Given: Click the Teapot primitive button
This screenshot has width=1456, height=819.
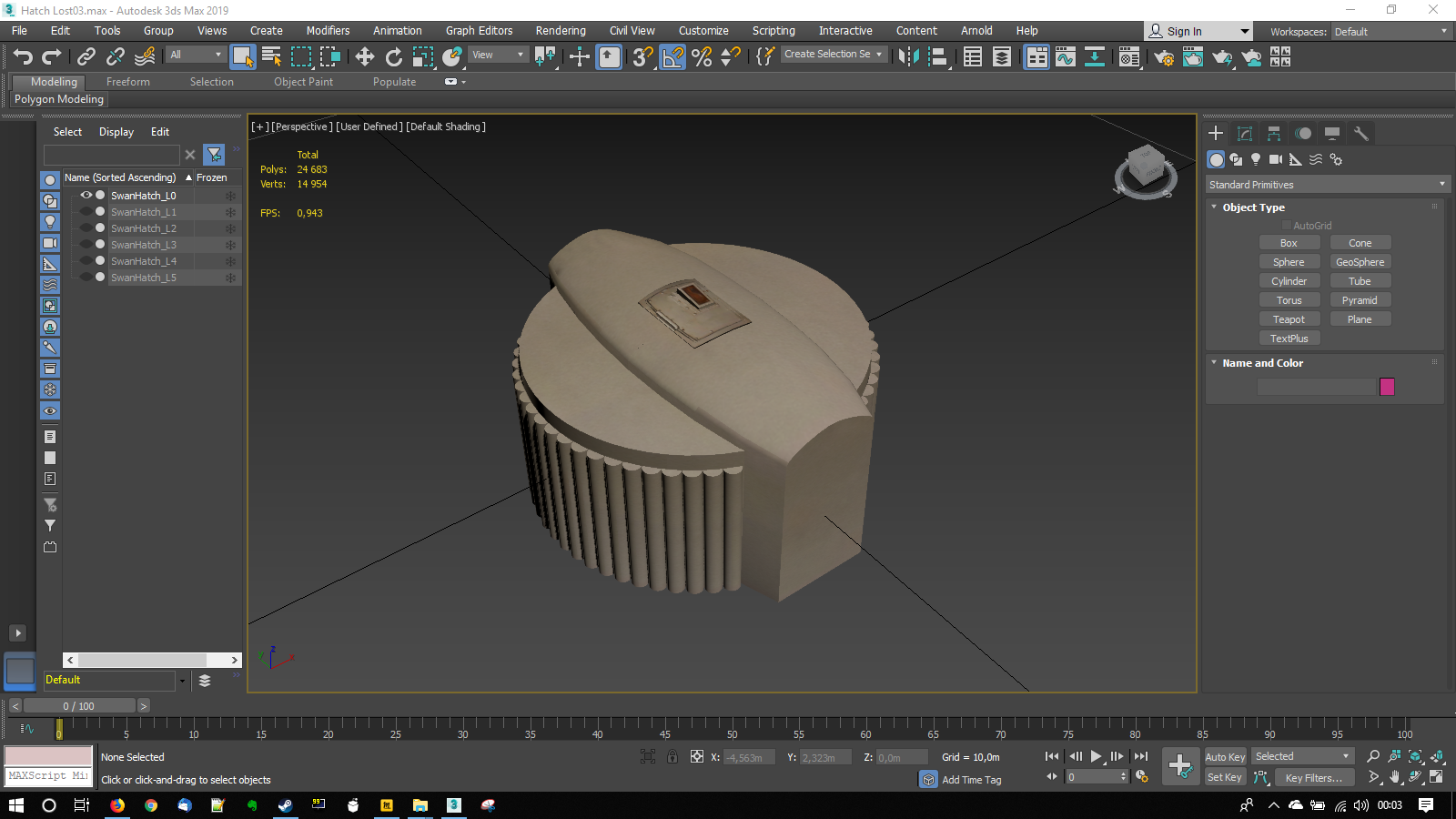Looking at the screenshot, I should pos(1289,319).
